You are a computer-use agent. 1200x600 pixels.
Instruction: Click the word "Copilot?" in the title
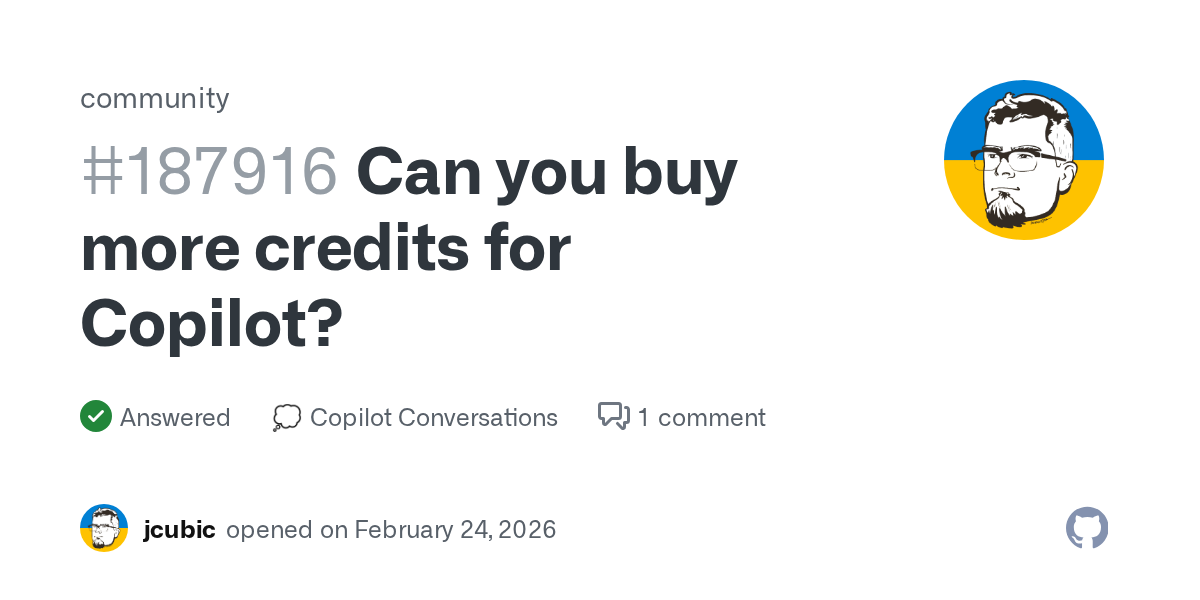[x=211, y=323]
